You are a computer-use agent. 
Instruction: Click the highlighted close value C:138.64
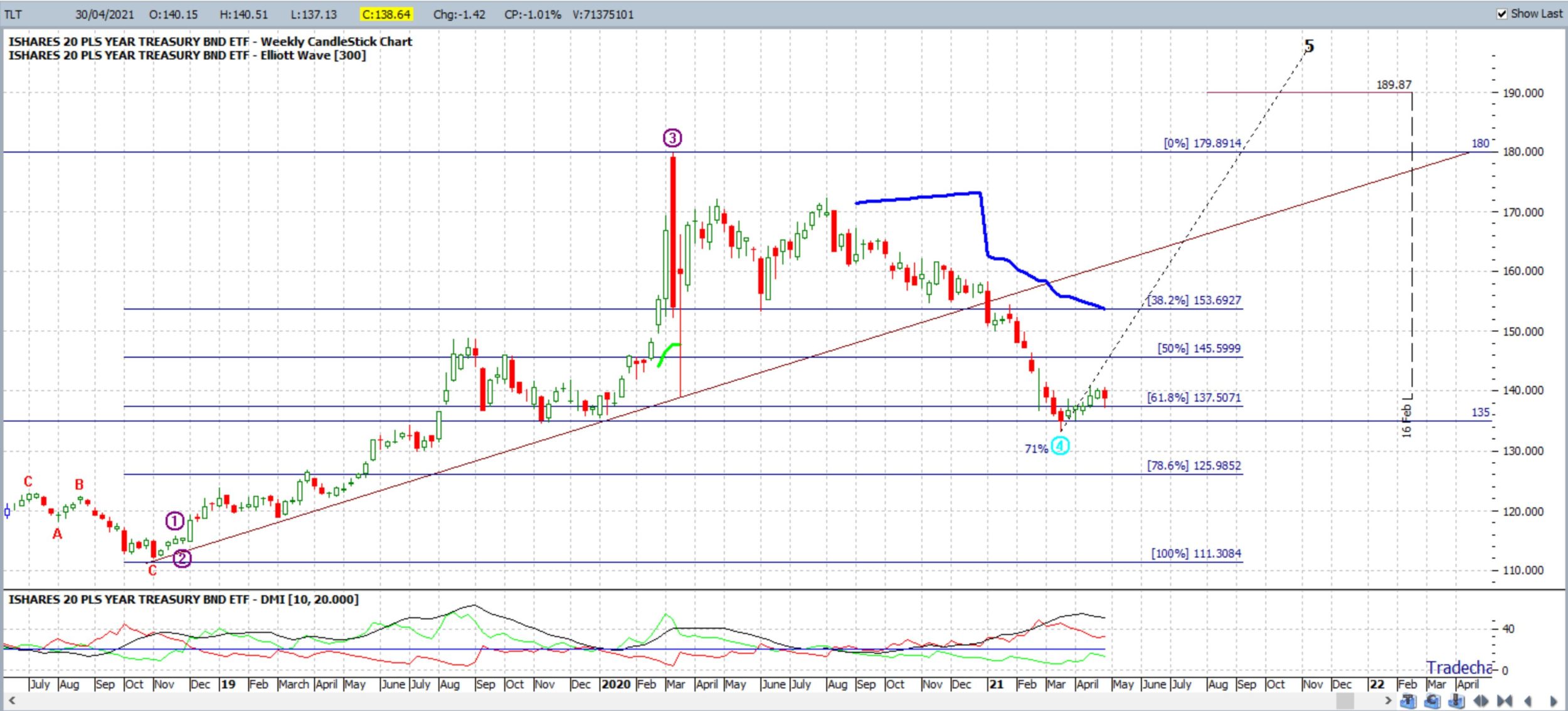point(386,14)
